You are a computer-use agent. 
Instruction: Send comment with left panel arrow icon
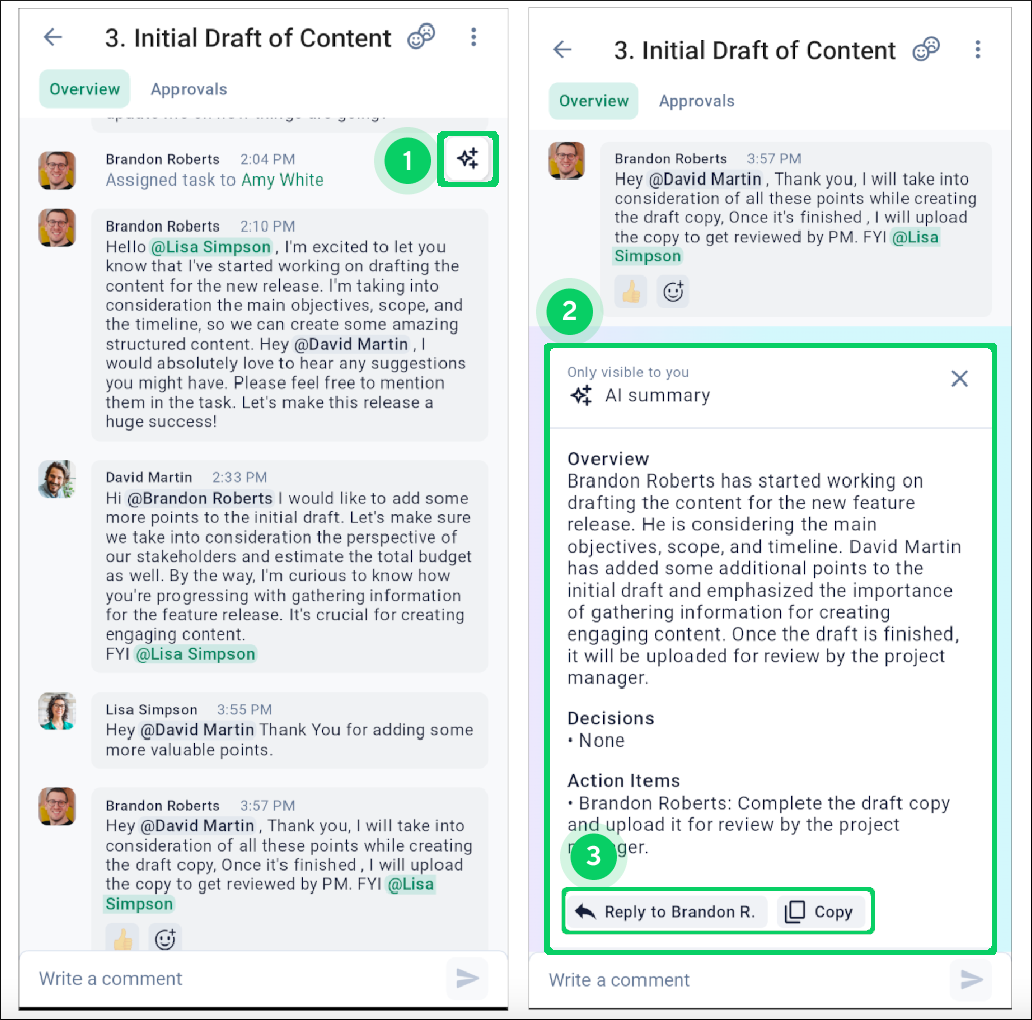pos(467,978)
